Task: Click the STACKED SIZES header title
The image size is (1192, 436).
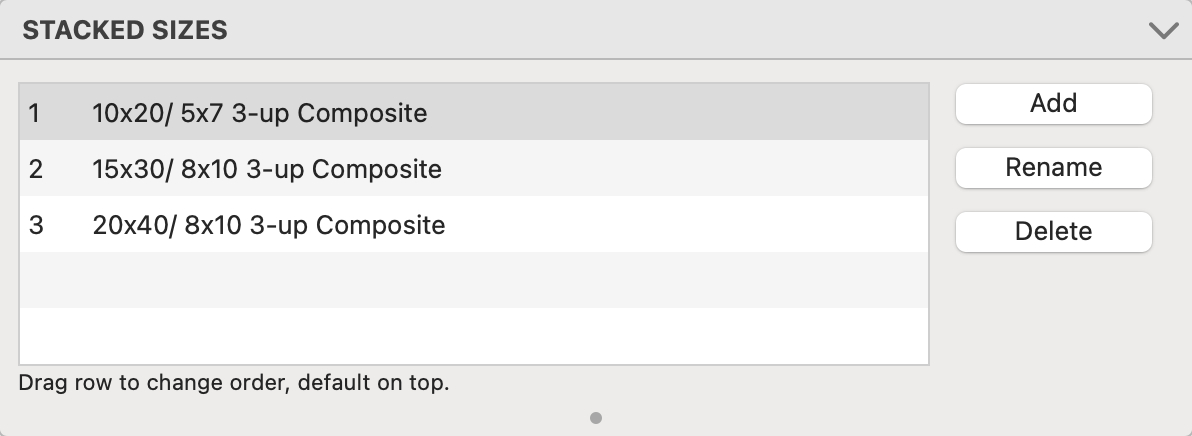Action: pyautogui.click(x=125, y=31)
